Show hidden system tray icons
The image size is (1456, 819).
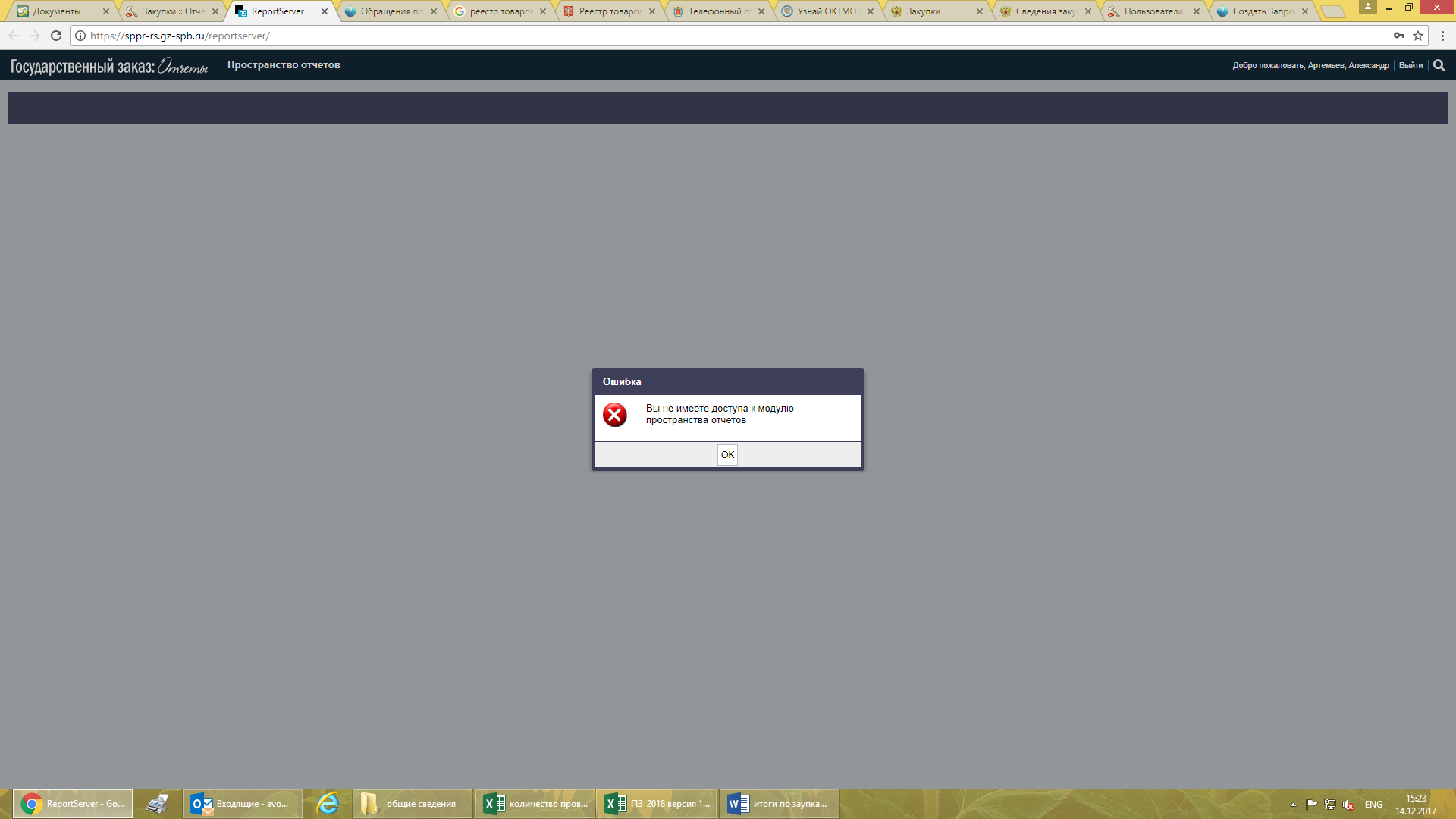(x=1293, y=805)
